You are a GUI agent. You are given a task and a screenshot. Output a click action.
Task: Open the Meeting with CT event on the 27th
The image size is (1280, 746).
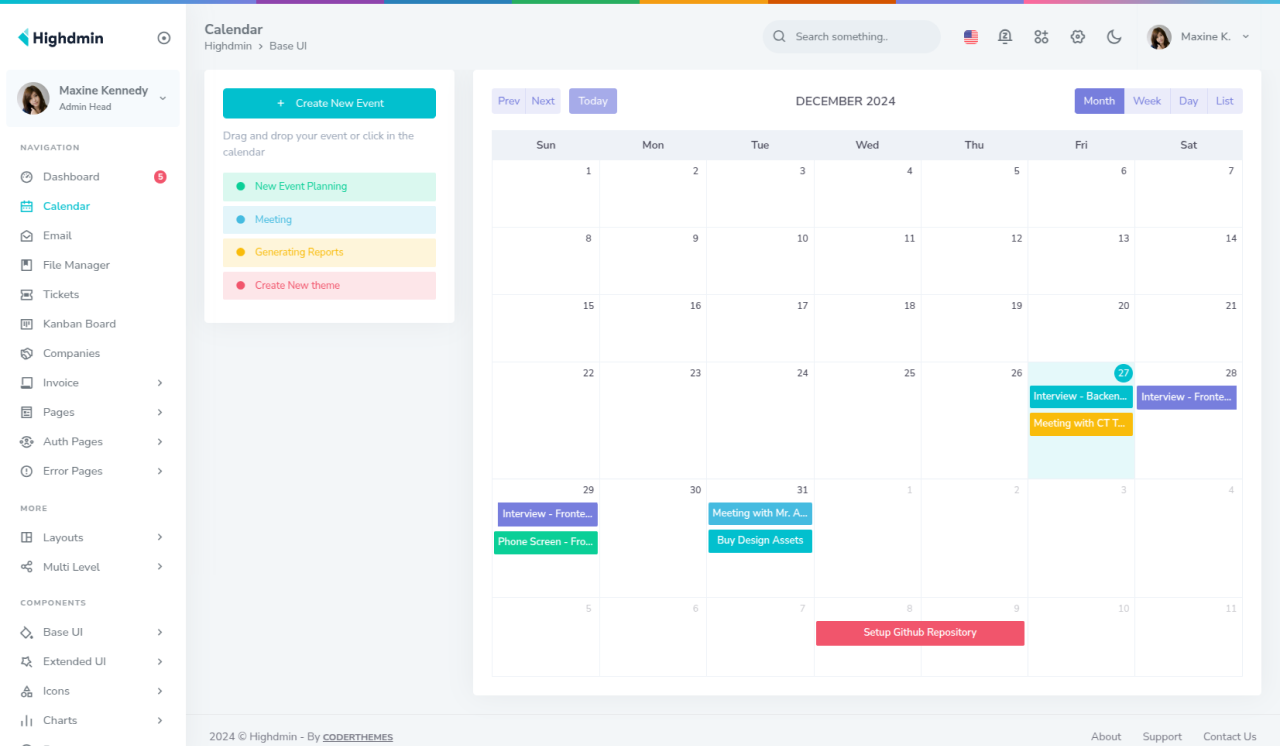click(x=1081, y=424)
